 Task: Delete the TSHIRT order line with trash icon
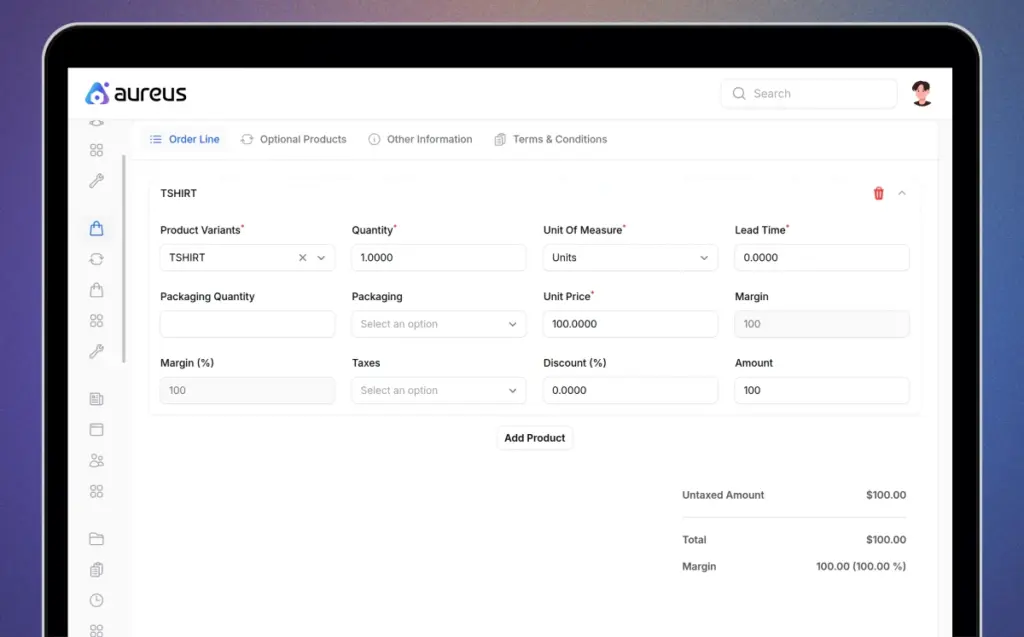(x=878, y=193)
